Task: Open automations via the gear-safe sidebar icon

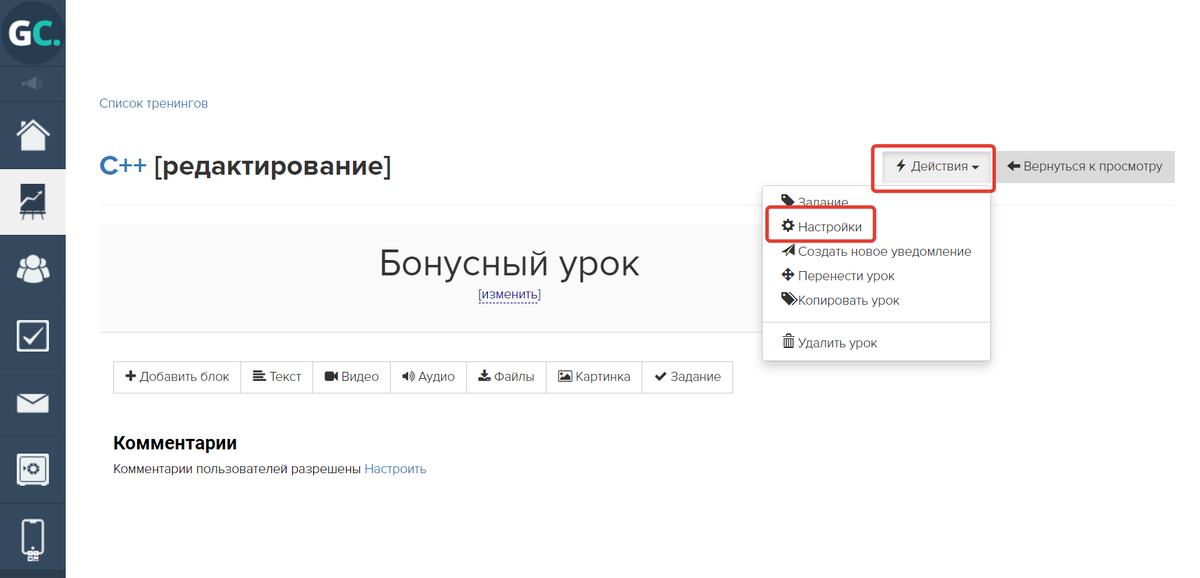Action: tap(33, 469)
